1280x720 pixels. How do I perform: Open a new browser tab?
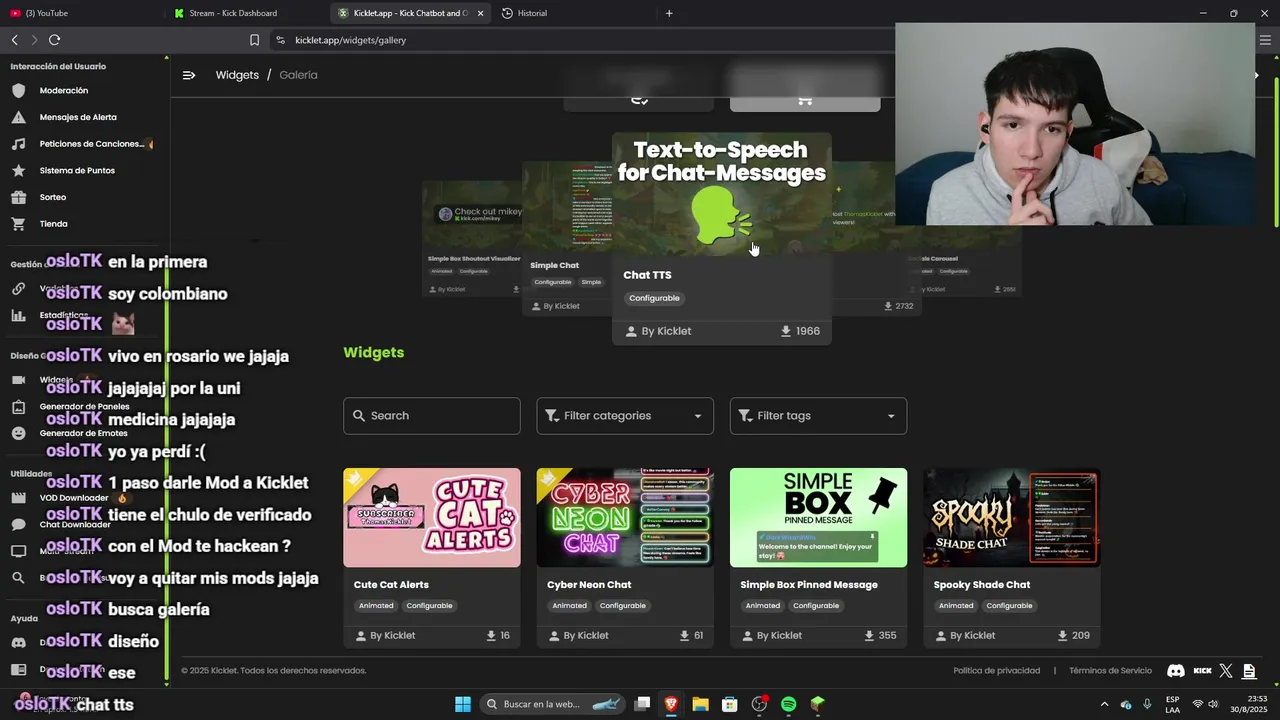coord(669,13)
